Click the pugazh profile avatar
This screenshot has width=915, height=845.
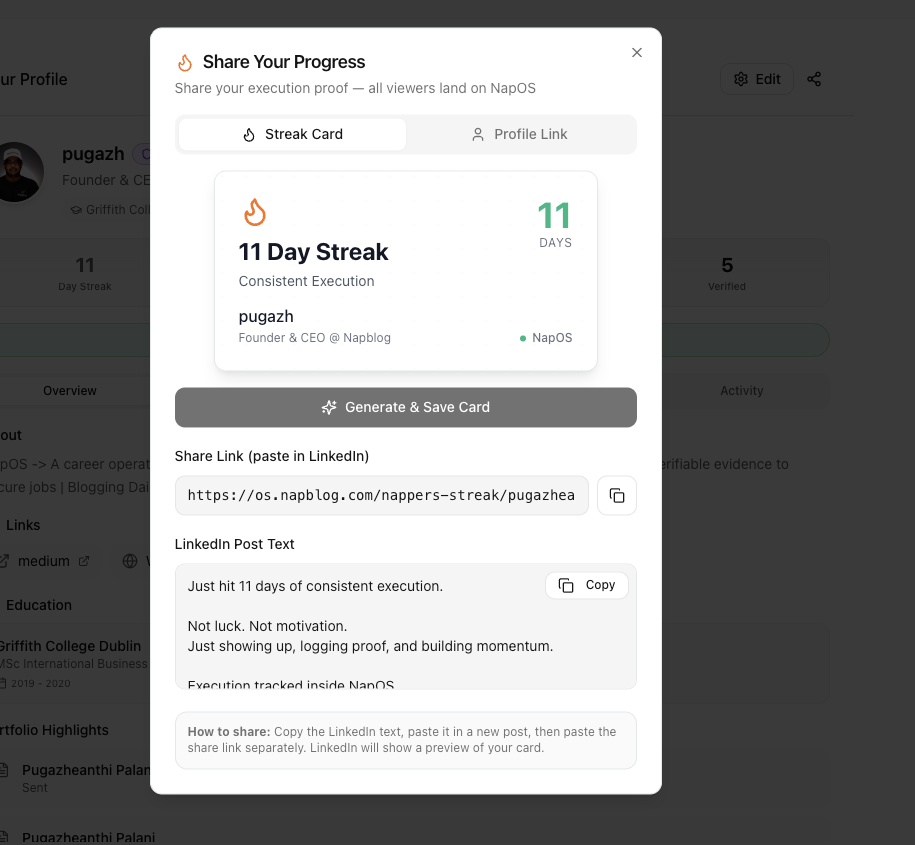[x=20, y=171]
